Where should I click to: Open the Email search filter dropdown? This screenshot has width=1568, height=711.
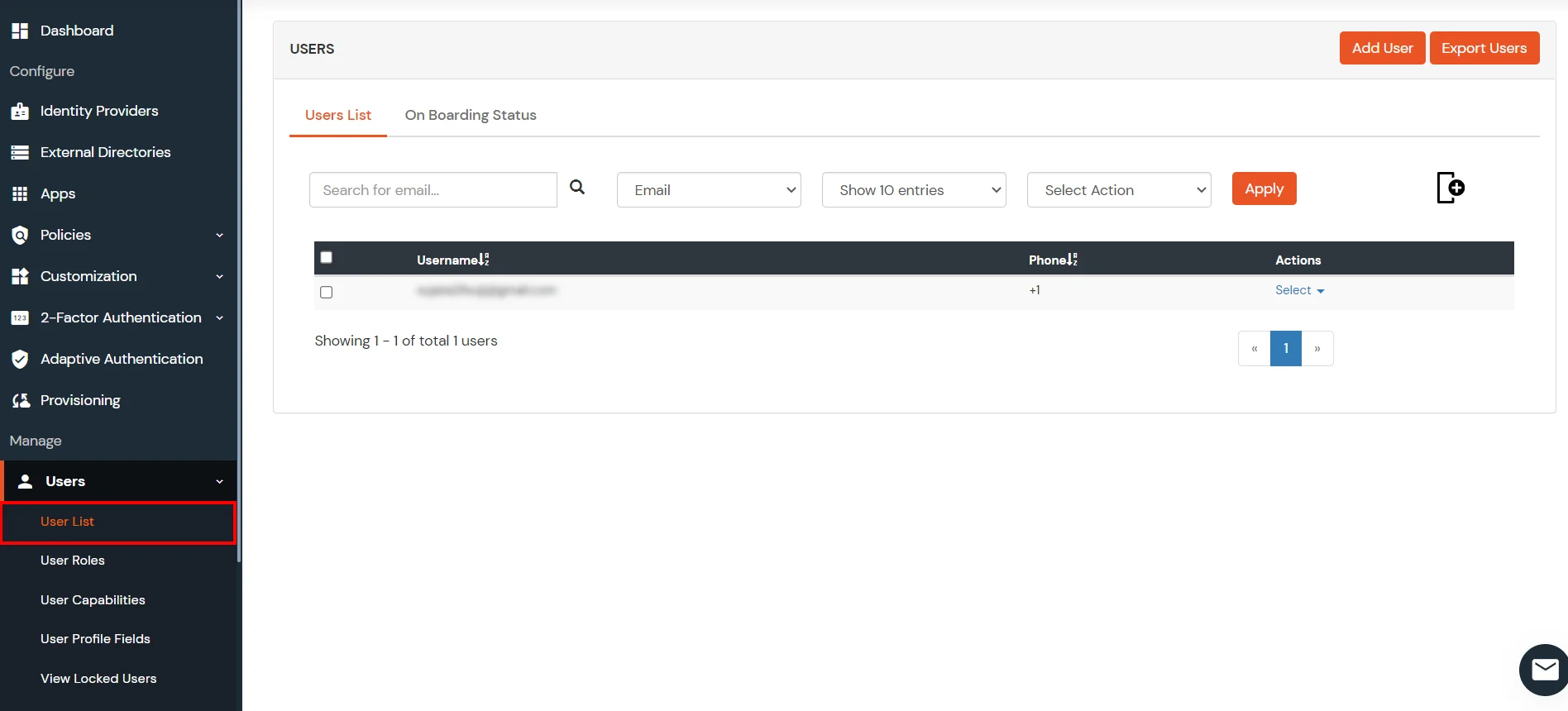[709, 189]
